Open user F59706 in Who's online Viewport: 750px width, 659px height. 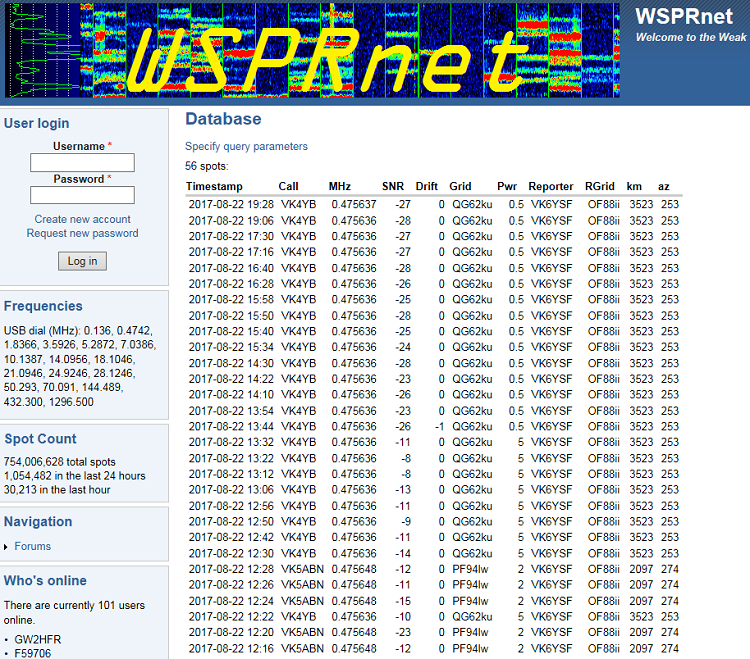(34, 653)
